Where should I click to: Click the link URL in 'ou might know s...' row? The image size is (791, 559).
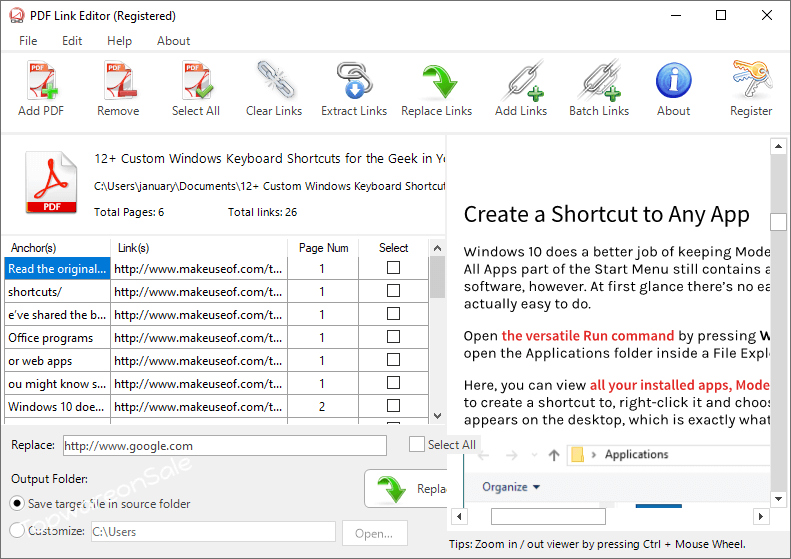tap(199, 384)
